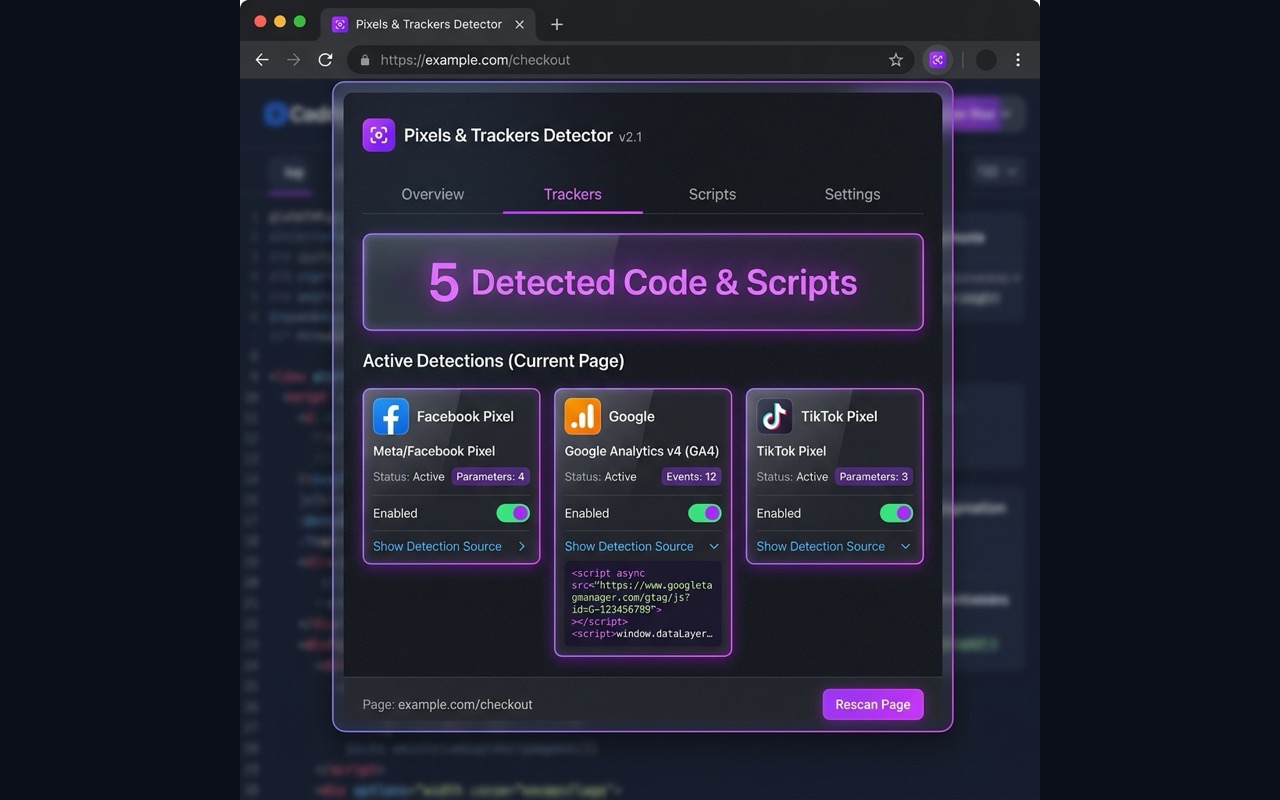Toggle TikTok Pixel detection source chevron
Viewport: 1280px width, 800px height.
click(905, 546)
